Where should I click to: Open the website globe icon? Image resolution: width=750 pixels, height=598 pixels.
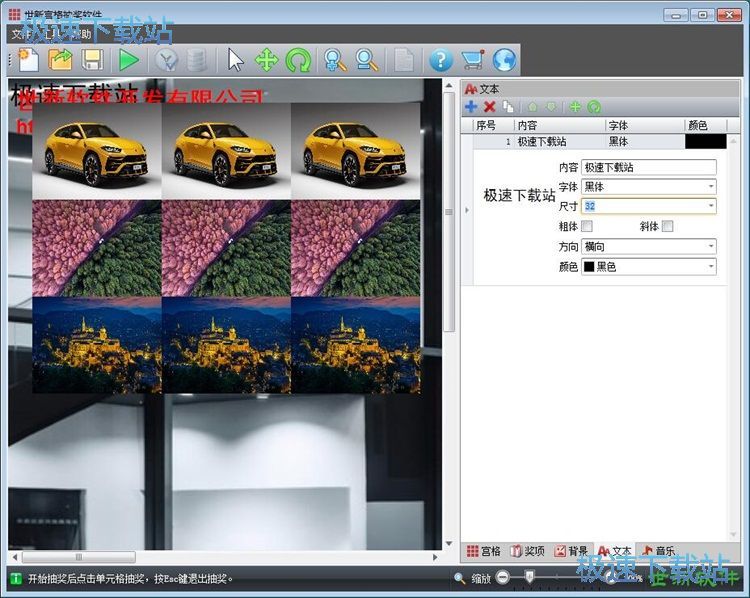click(505, 61)
